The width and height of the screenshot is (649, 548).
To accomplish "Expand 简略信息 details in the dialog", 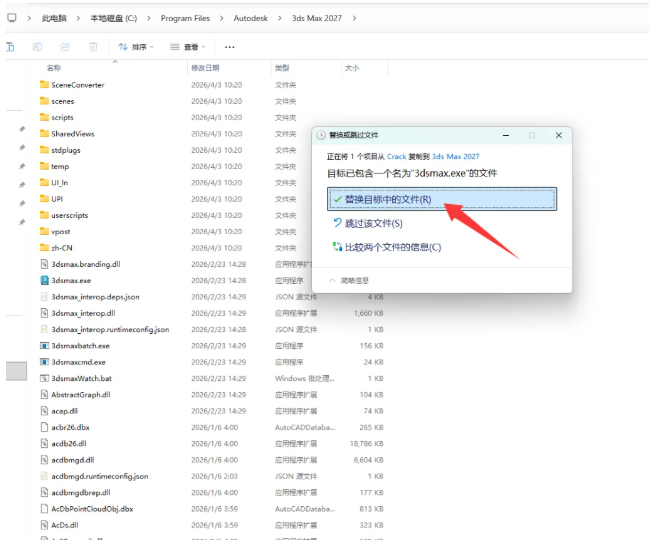I will click(x=349, y=281).
